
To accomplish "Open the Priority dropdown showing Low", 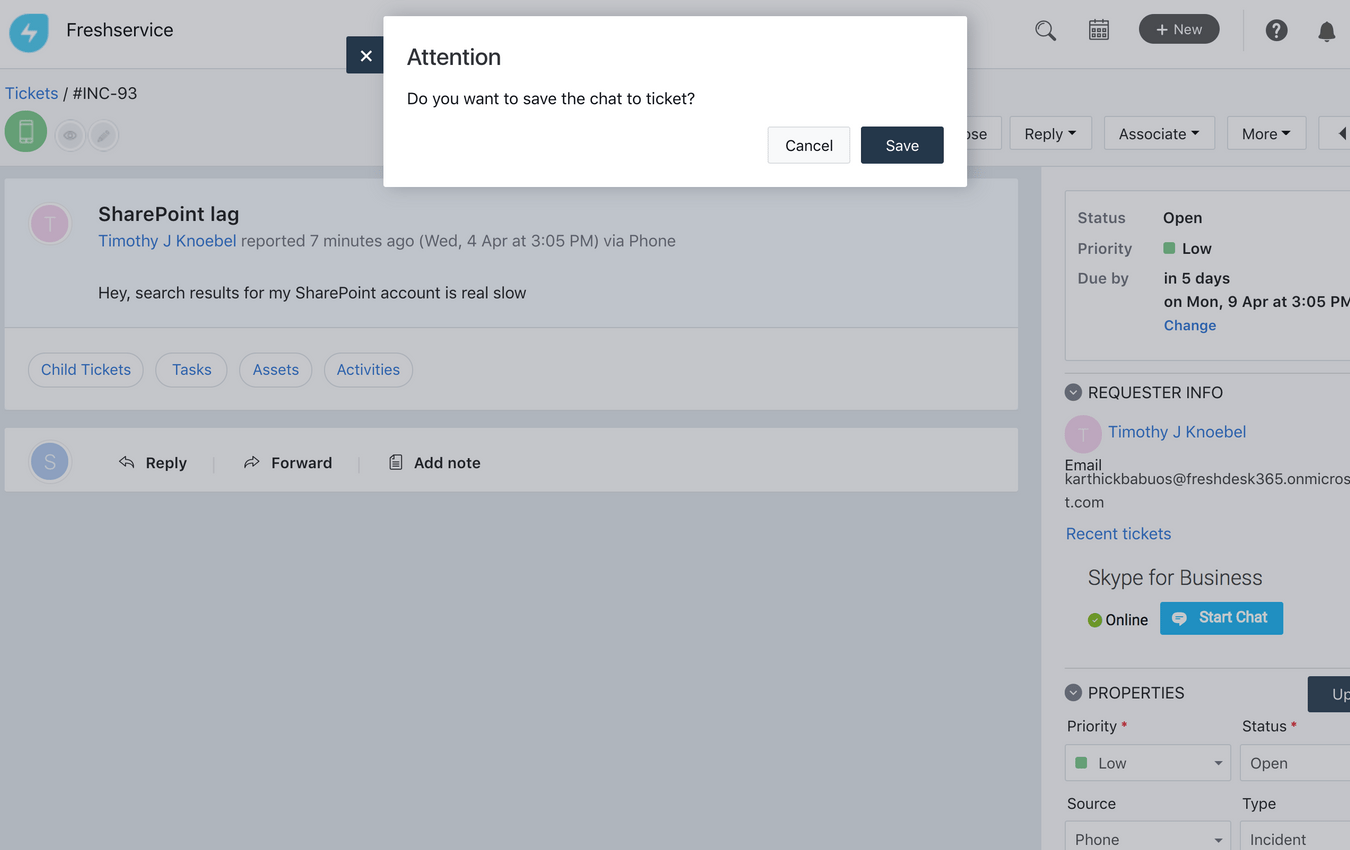I will [x=1148, y=763].
